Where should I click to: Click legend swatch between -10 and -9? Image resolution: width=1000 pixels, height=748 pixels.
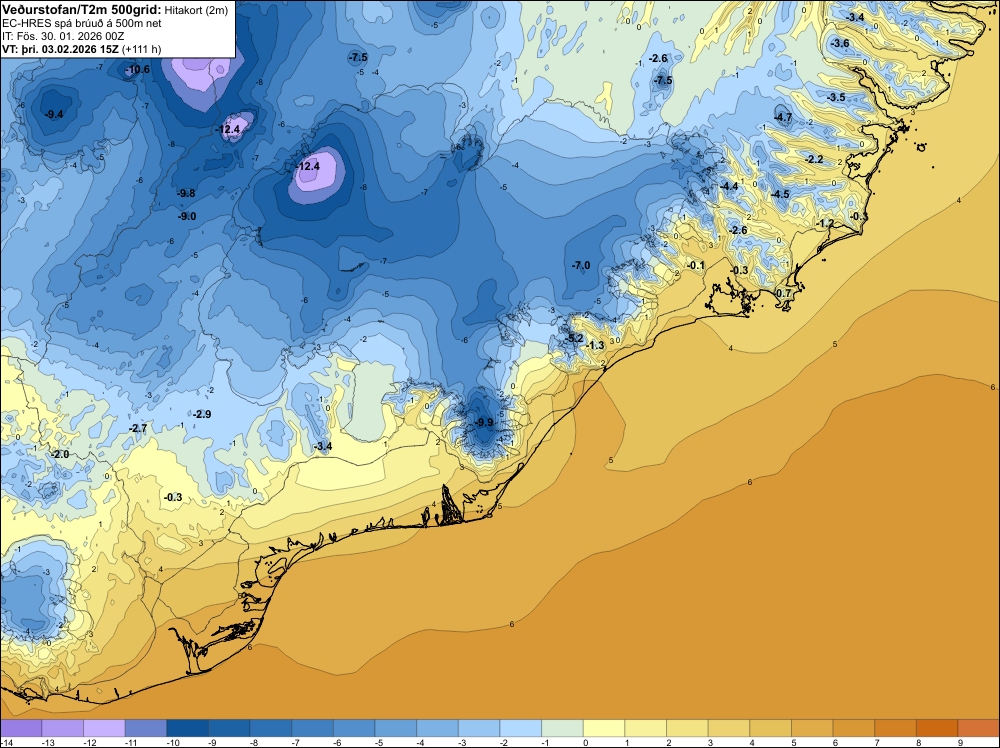[x=188, y=728]
